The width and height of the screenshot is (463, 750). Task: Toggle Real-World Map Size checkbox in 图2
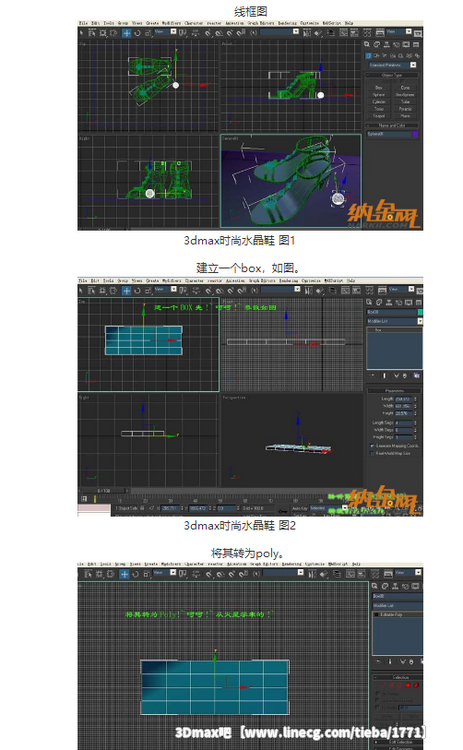pos(372,453)
